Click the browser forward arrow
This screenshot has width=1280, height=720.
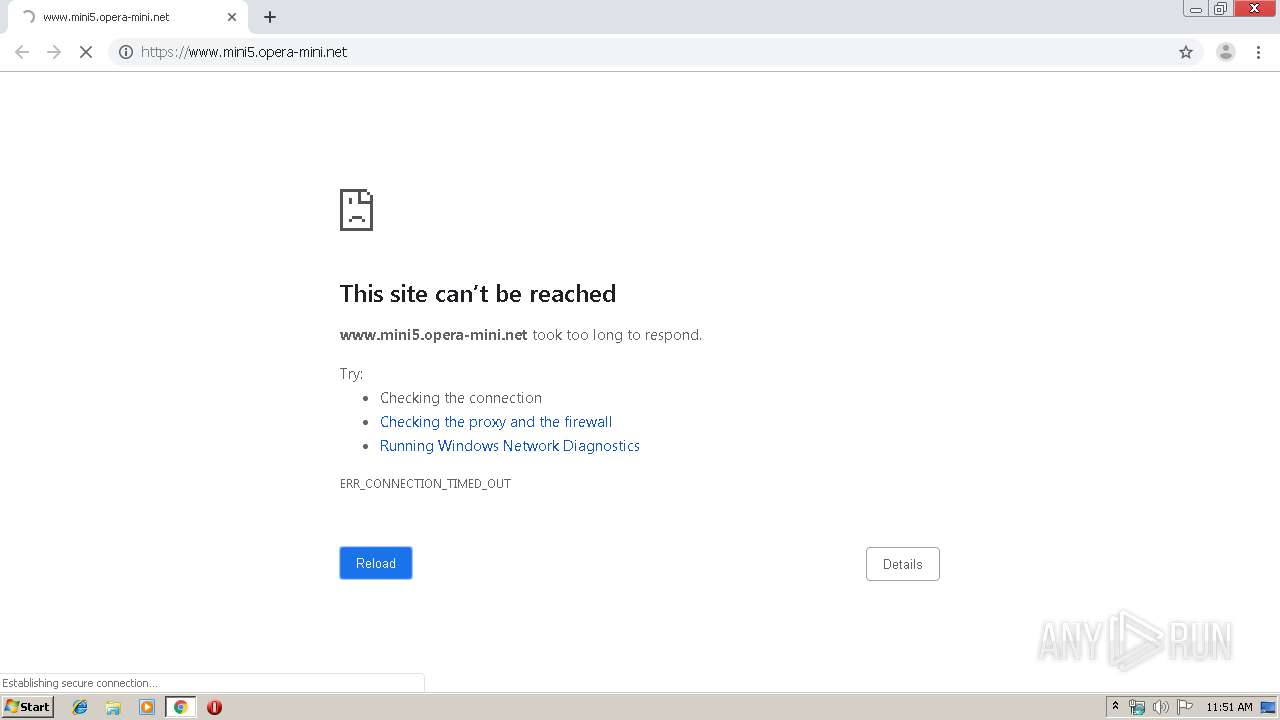(x=54, y=52)
